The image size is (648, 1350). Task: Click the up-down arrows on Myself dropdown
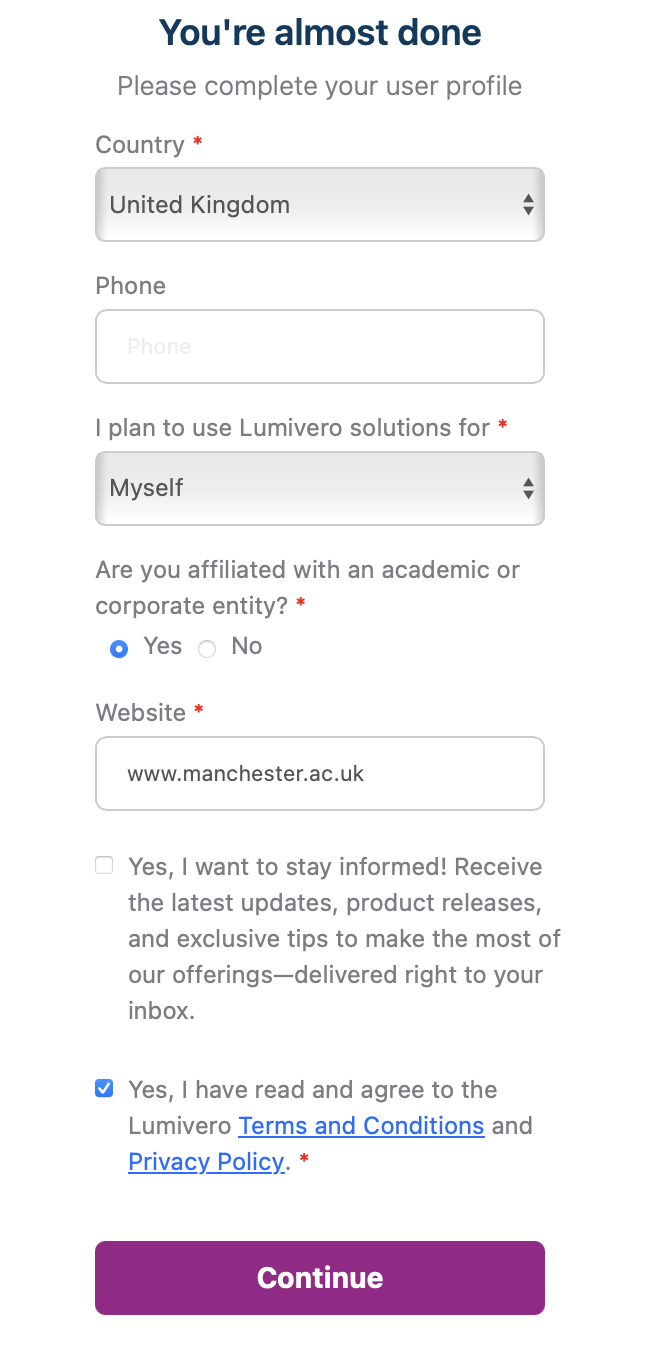528,489
